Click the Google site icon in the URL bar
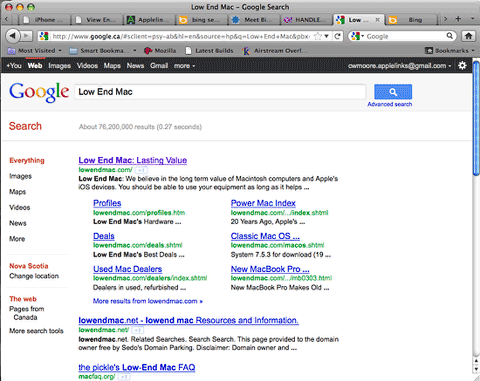The width and height of the screenshot is (480, 381). [44, 36]
